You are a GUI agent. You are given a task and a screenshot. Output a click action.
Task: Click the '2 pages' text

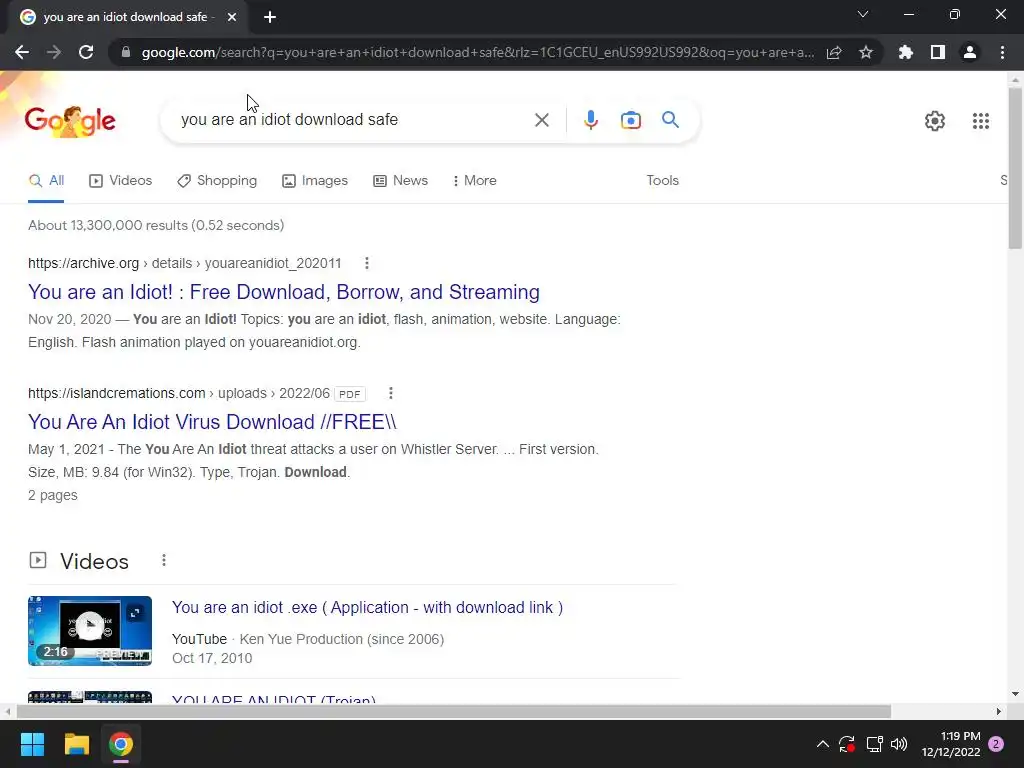53,495
